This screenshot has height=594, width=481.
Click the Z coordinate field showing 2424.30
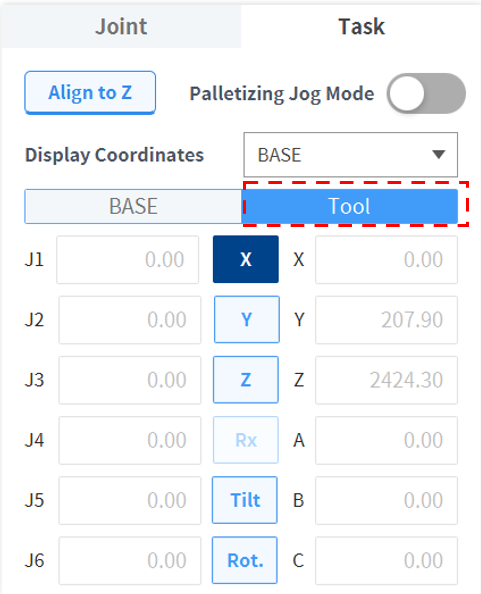pos(386,380)
